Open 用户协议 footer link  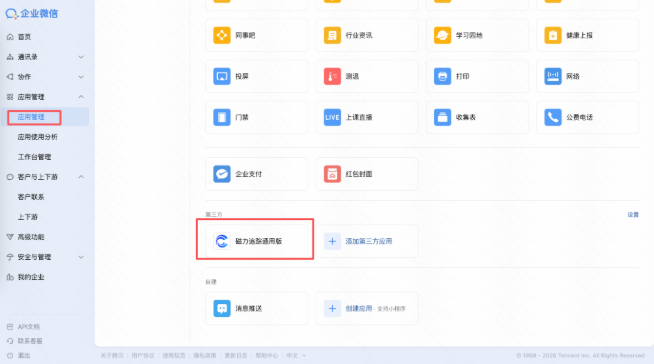click(x=143, y=356)
